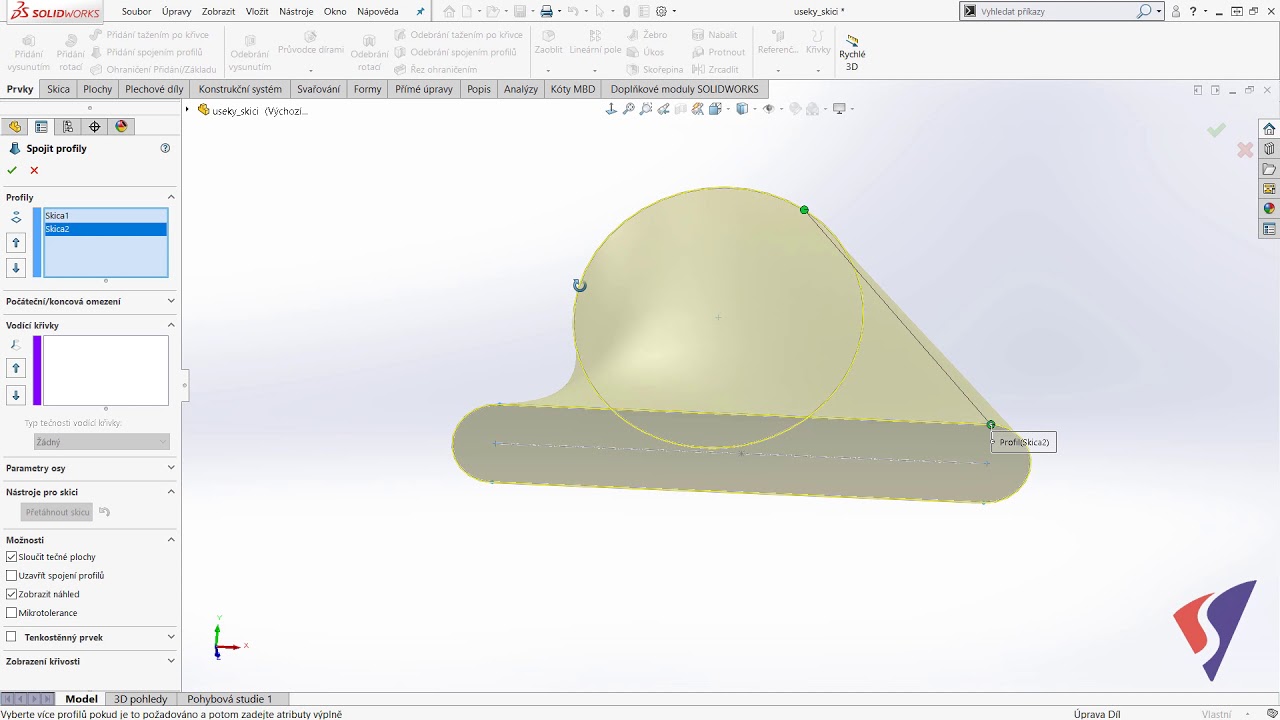Expand Počáteční/koncová omezení section
The image size is (1280, 720).
point(171,301)
